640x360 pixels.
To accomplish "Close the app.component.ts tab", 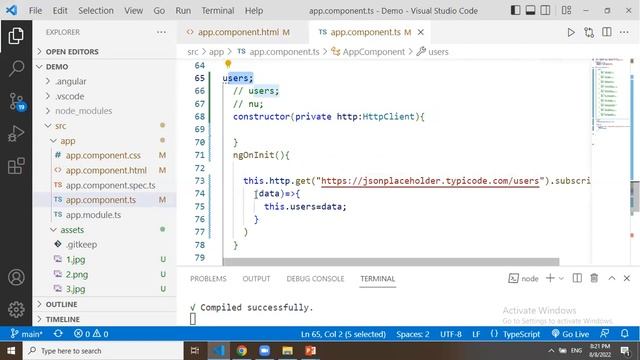I will pos(420,32).
